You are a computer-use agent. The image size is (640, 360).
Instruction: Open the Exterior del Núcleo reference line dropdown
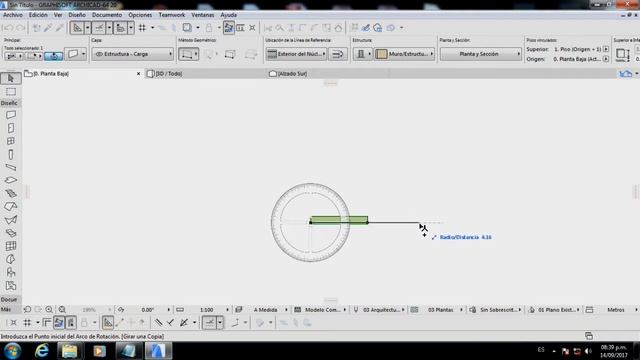point(296,54)
